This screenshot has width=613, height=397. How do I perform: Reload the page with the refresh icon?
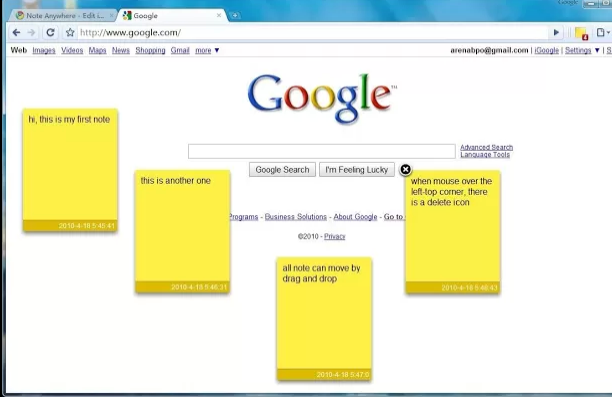coord(50,32)
